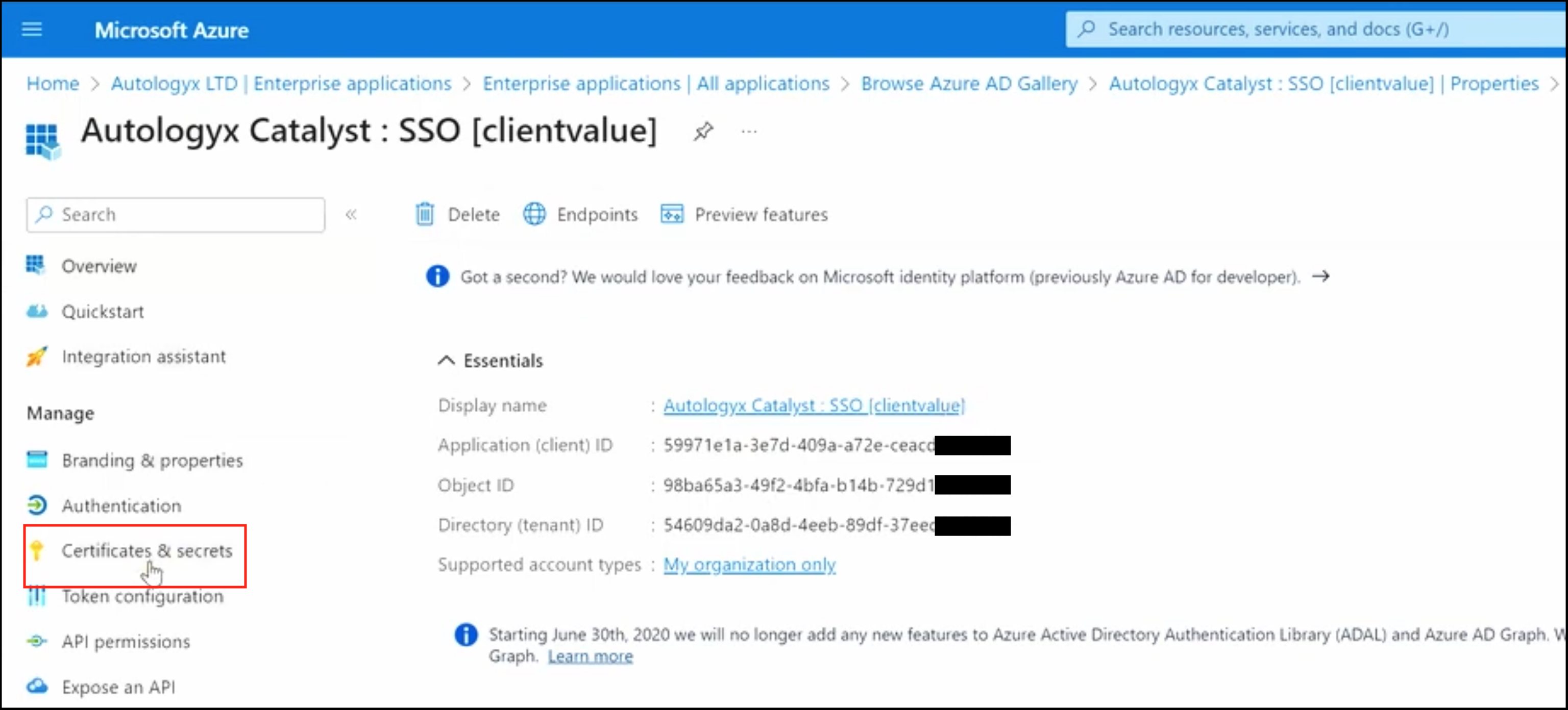Viewport: 1568px width, 710px height.
Task: Open Authentication settings
Action: point(121,505)
